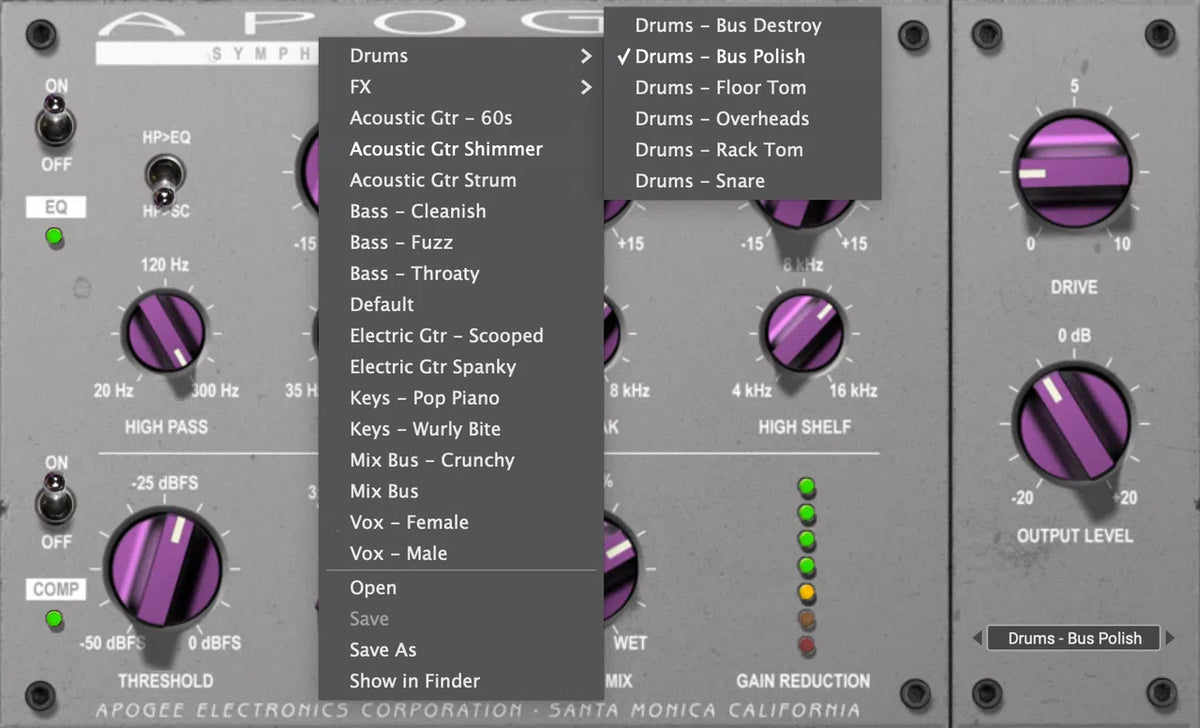The image size is (1200, 728).
Task: Click the "Drums - Bus Polish" preset name field
Action: tap(1072, 637)
